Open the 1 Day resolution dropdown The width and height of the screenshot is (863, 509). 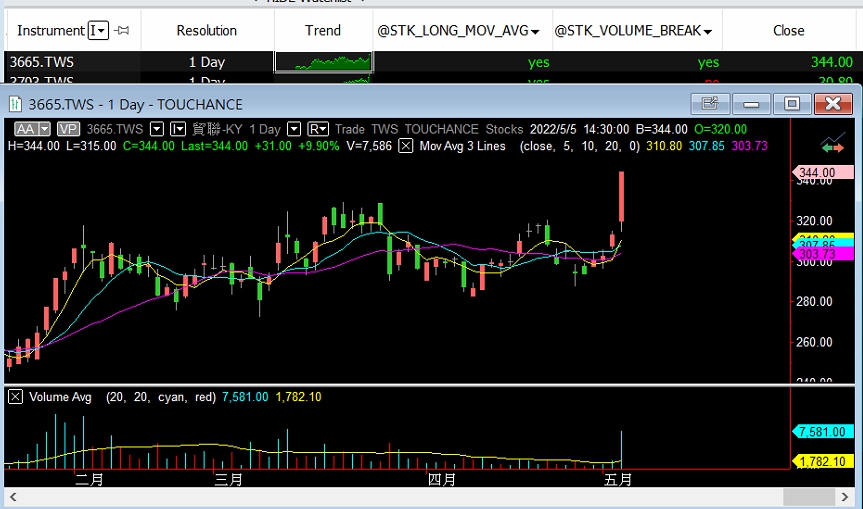point(294,129)
